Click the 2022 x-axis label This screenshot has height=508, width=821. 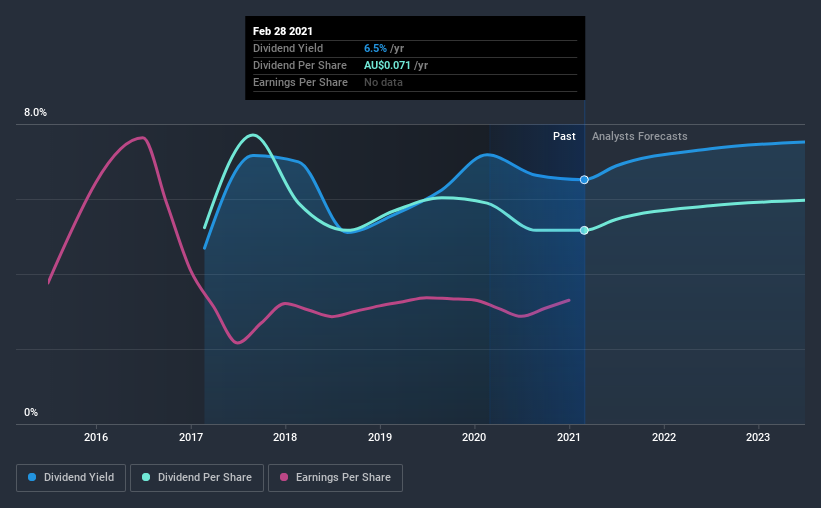(664, 437)
